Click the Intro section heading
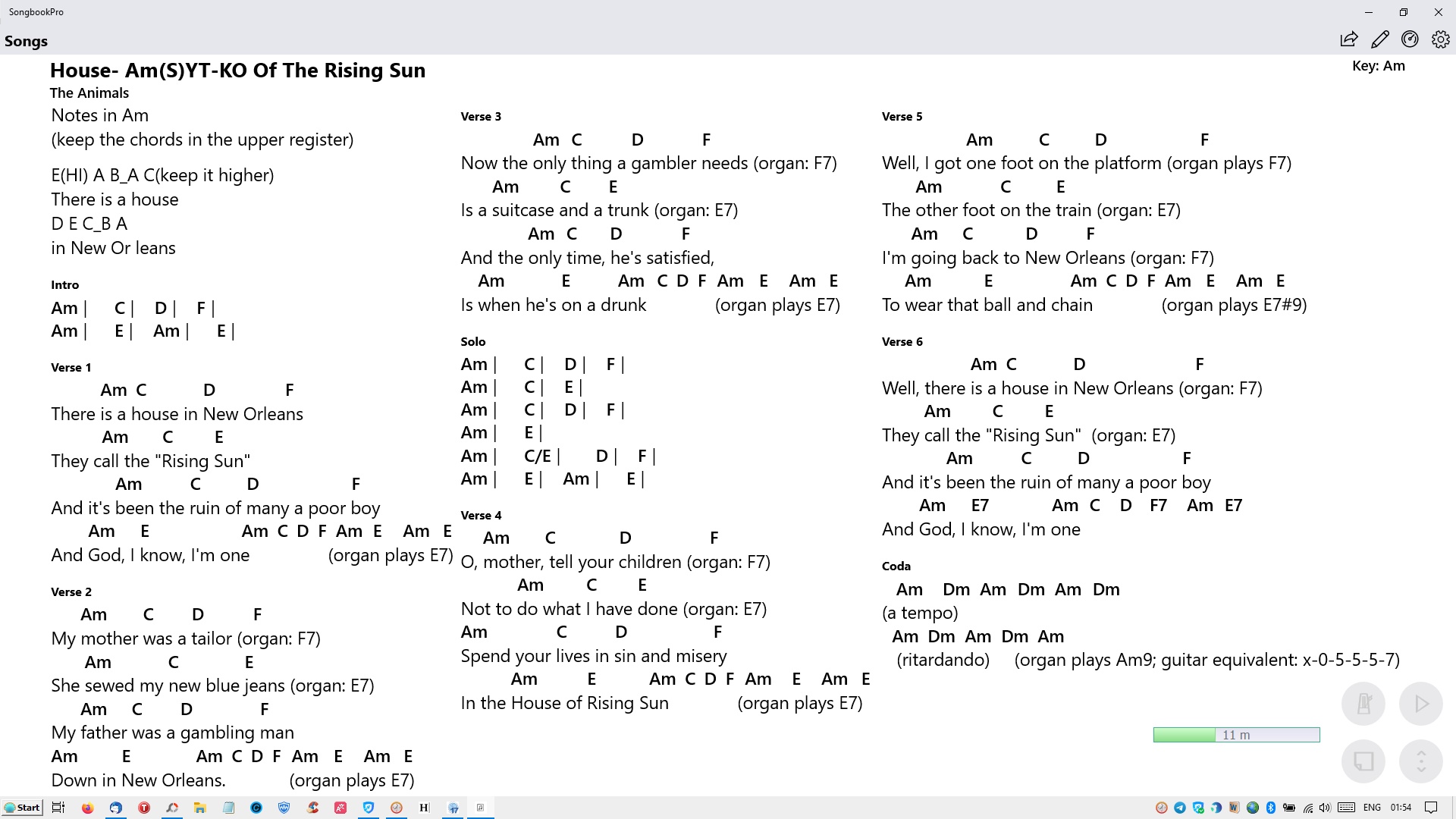Image resolution: width=1456 pixels, height=819 pixels. point(64,285)
